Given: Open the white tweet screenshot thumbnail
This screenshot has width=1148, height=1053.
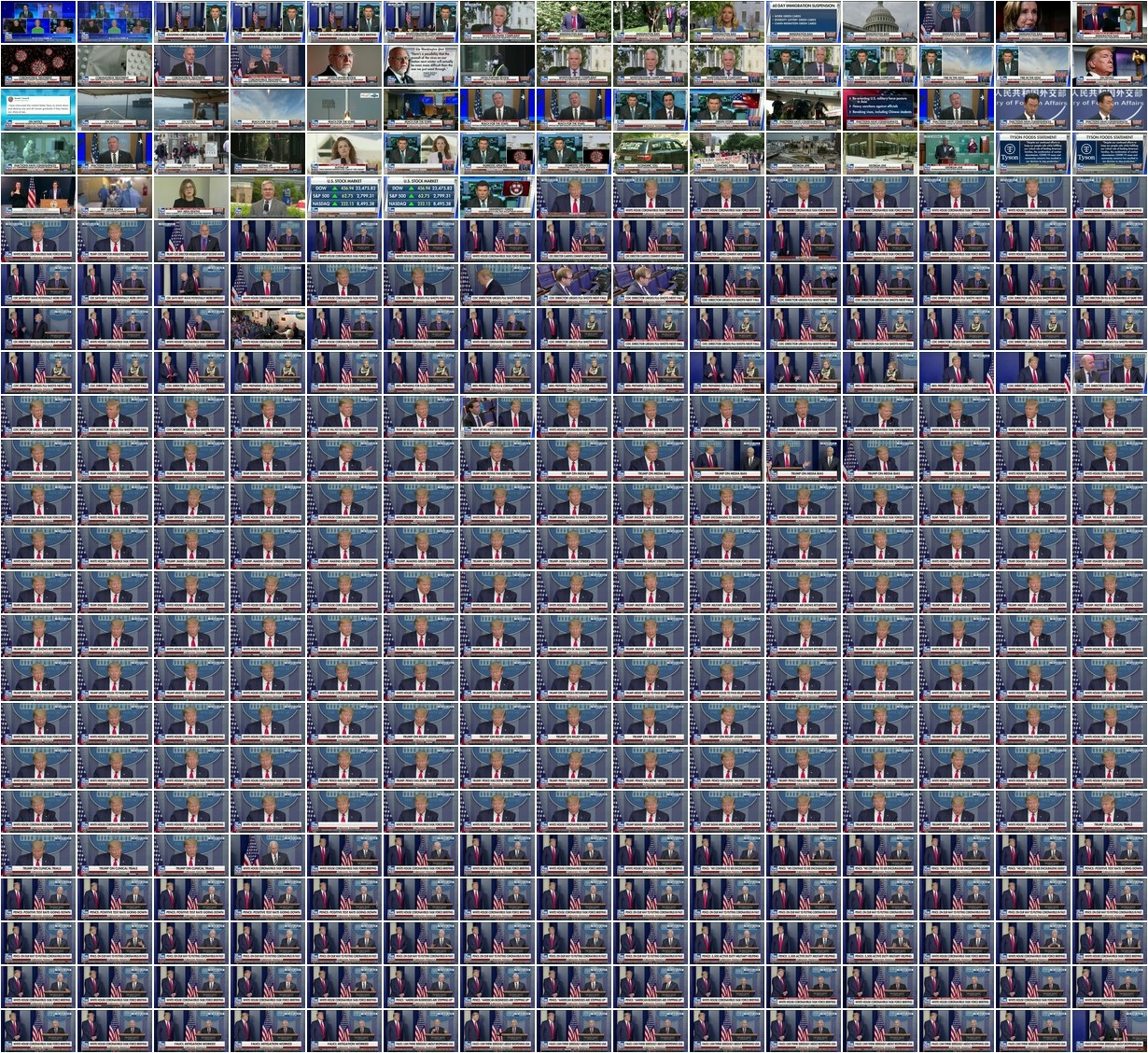Looking at the screenshot, I should [37, 109].
